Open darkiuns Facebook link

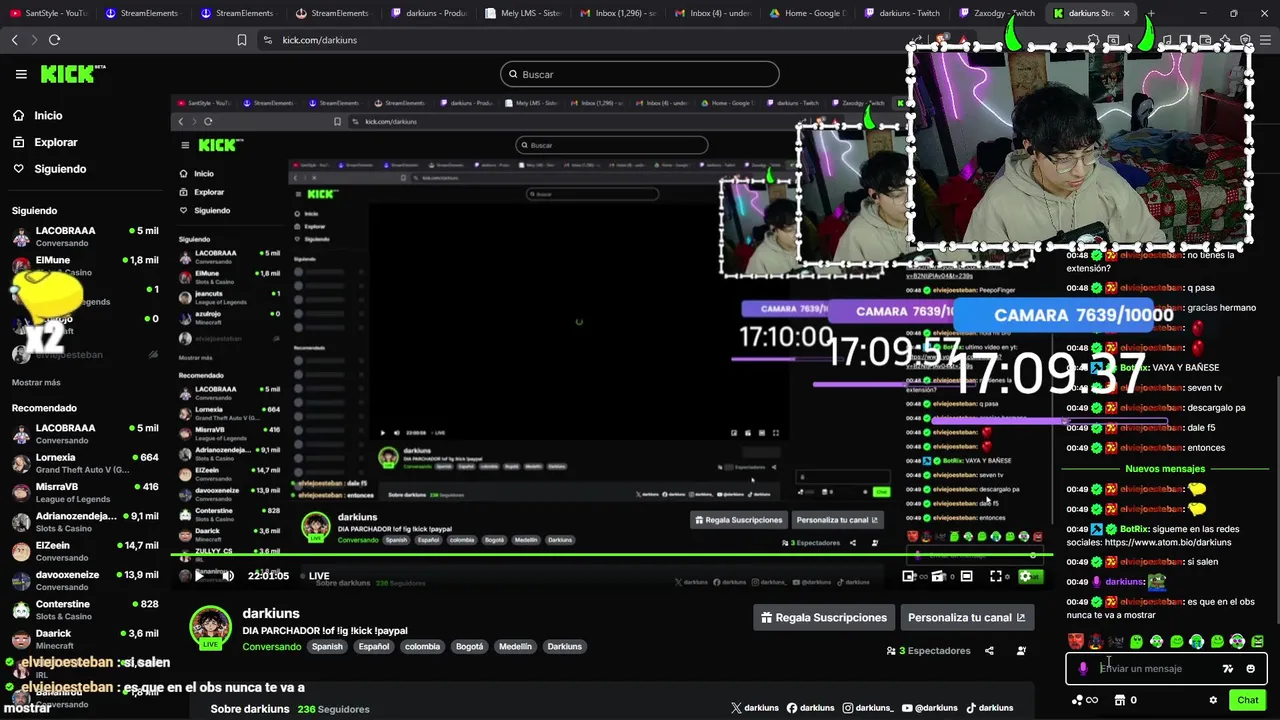click(x=811, y=708)
